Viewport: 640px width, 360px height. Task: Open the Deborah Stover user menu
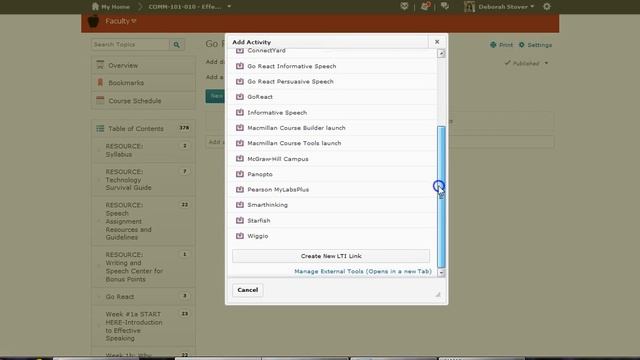[x=499, y=7]
